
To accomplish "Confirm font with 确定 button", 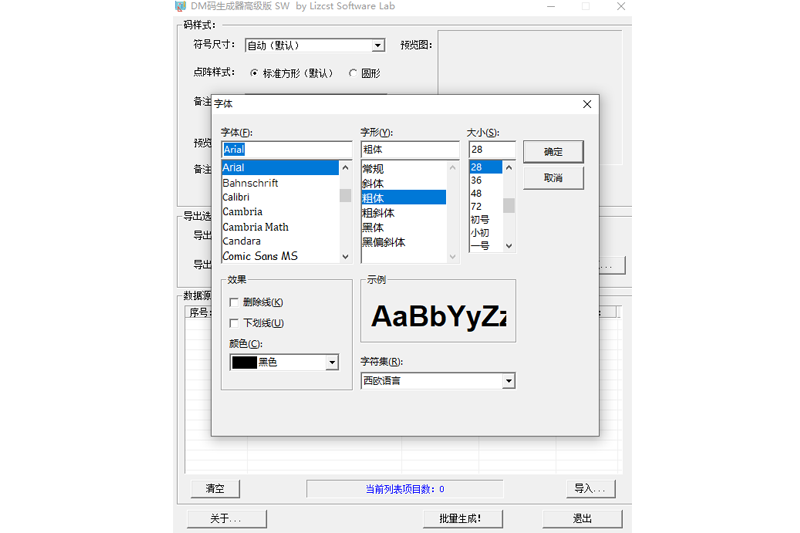I will pos(553,151).
